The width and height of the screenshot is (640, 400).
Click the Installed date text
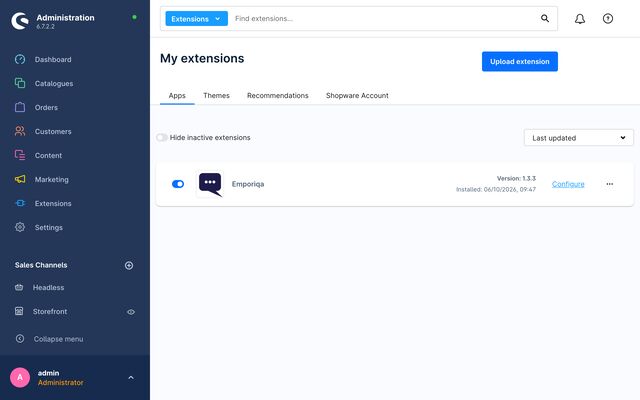click(x=496, y=189)
